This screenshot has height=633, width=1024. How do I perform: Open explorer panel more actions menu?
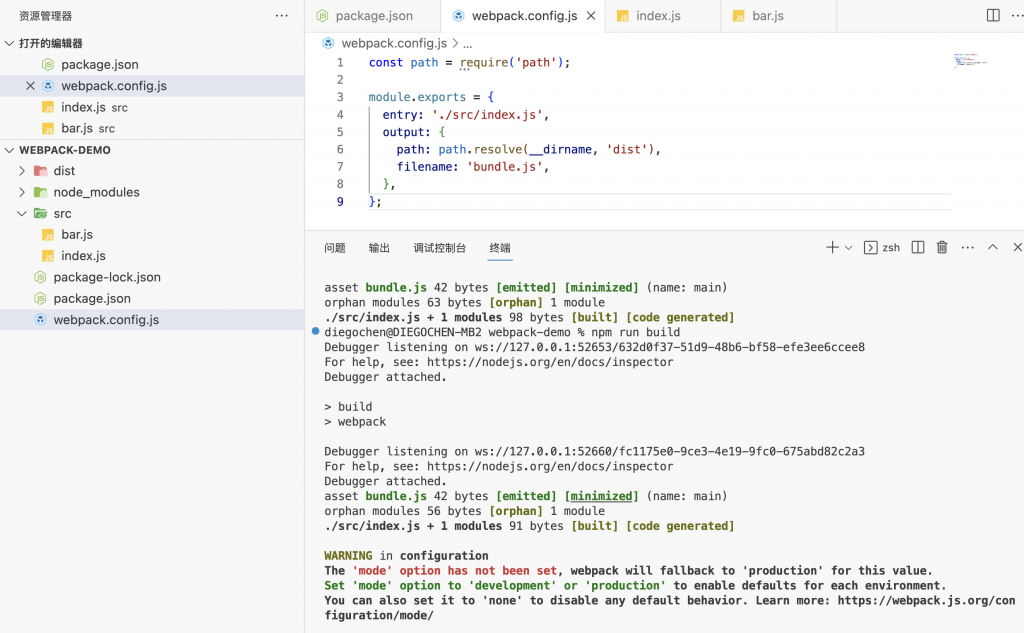[x=281, y=16]
